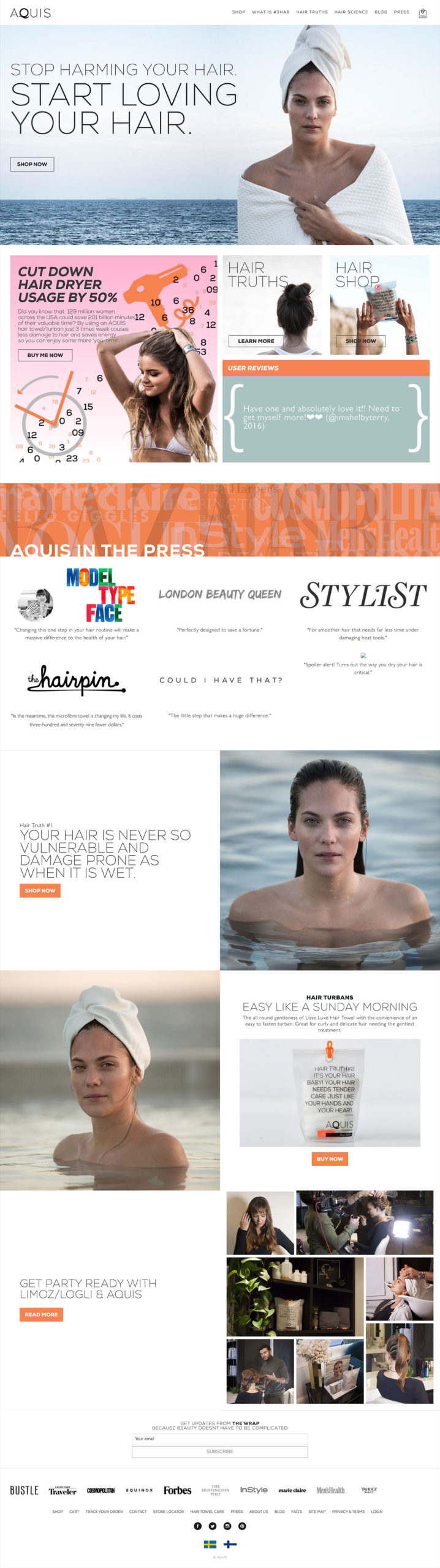The image size is (440, 1568).
Task: Click the hero Shop Now button
Action: (x=32, y=164)
